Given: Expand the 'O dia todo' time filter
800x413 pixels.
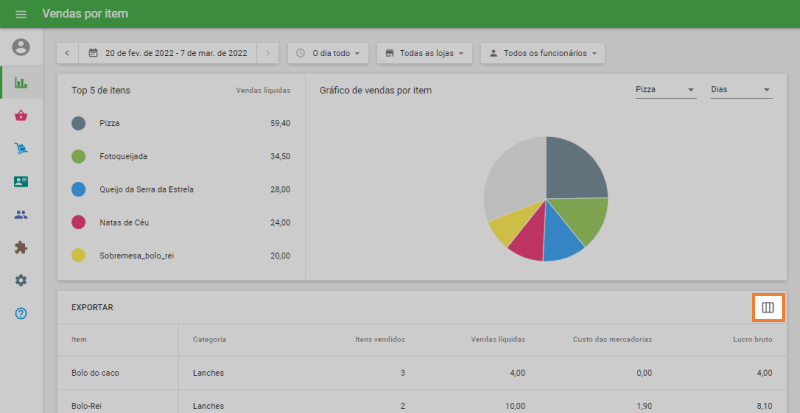Looking at the screenshot, I should tap(328, 53).
